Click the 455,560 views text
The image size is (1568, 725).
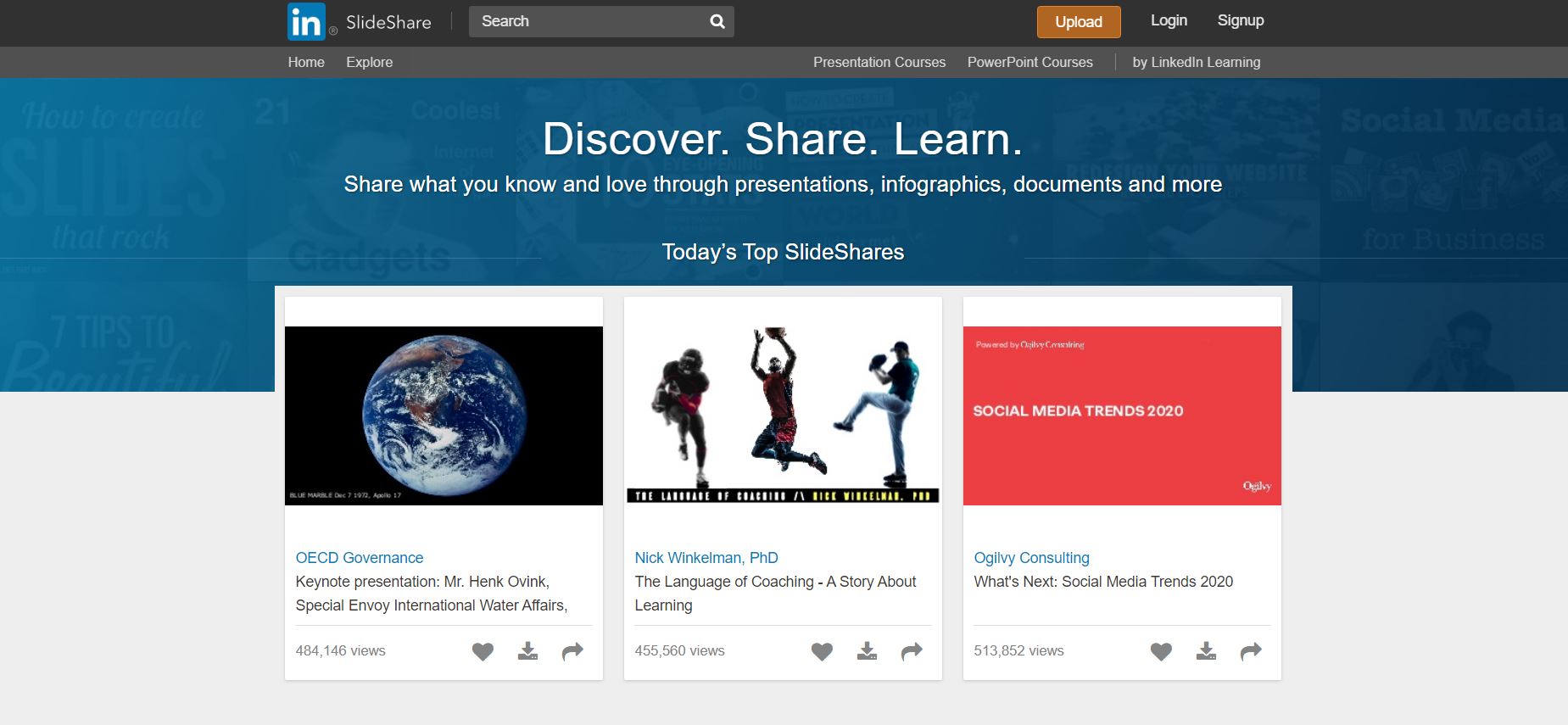pos(679,650)
